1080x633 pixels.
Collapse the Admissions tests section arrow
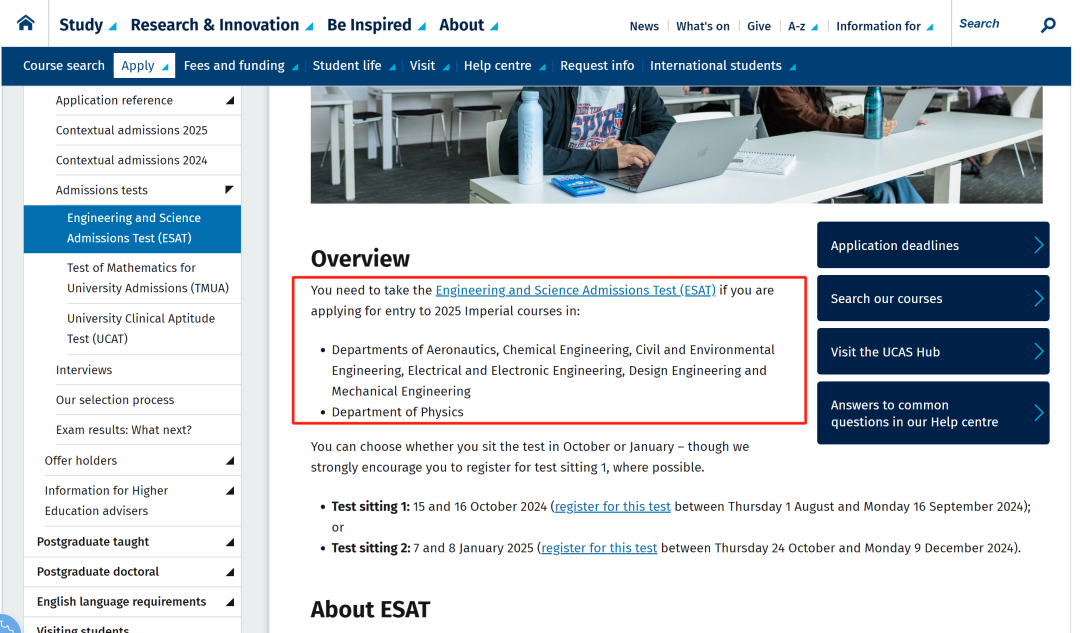coord(229,189)
